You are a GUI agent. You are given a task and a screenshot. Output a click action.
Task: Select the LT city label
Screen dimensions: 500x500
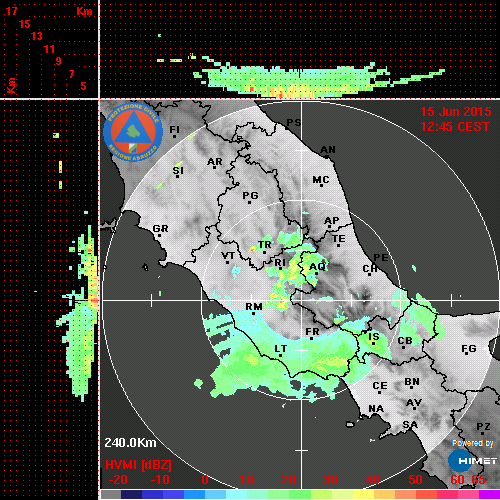(280, 348)
